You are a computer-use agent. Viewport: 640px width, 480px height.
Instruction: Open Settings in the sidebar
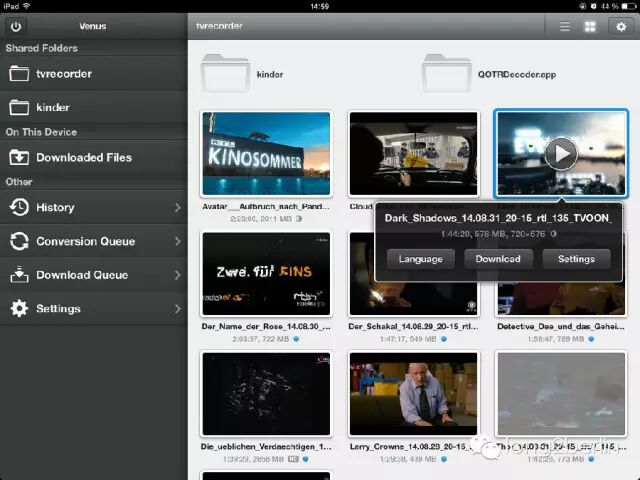click(93, 309)
